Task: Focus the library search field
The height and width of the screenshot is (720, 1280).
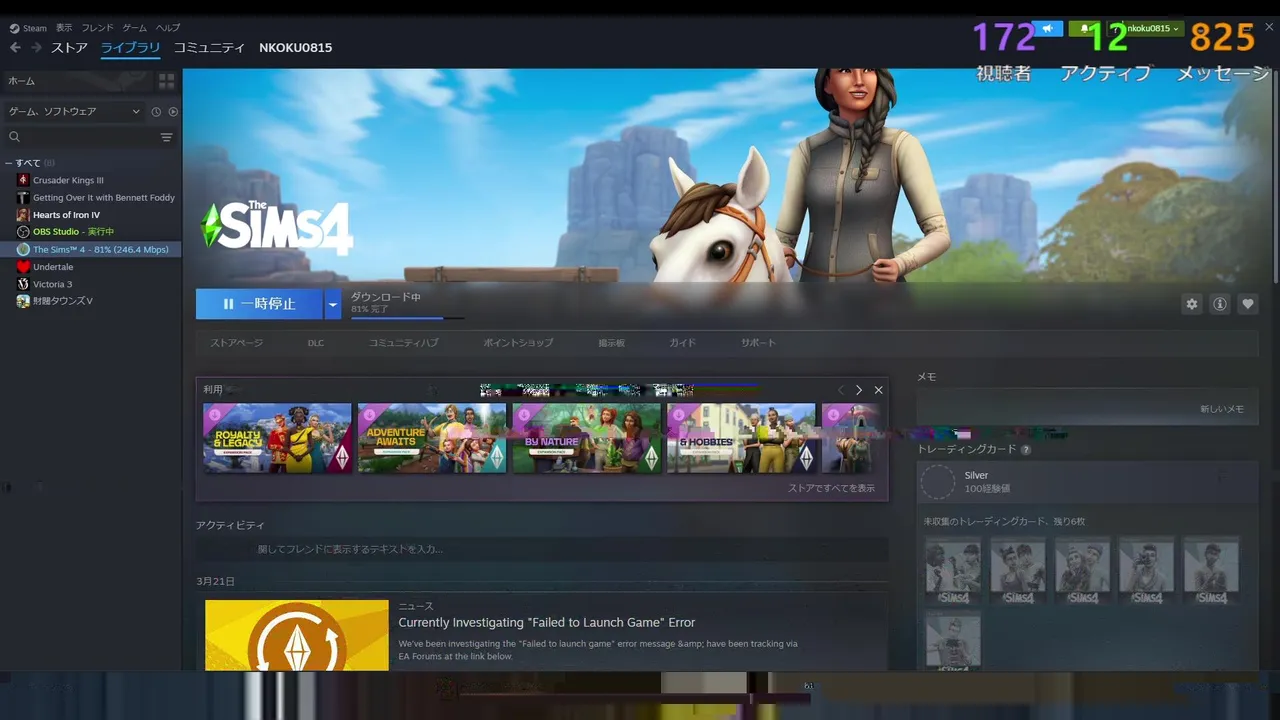Action: coord(88,137)
